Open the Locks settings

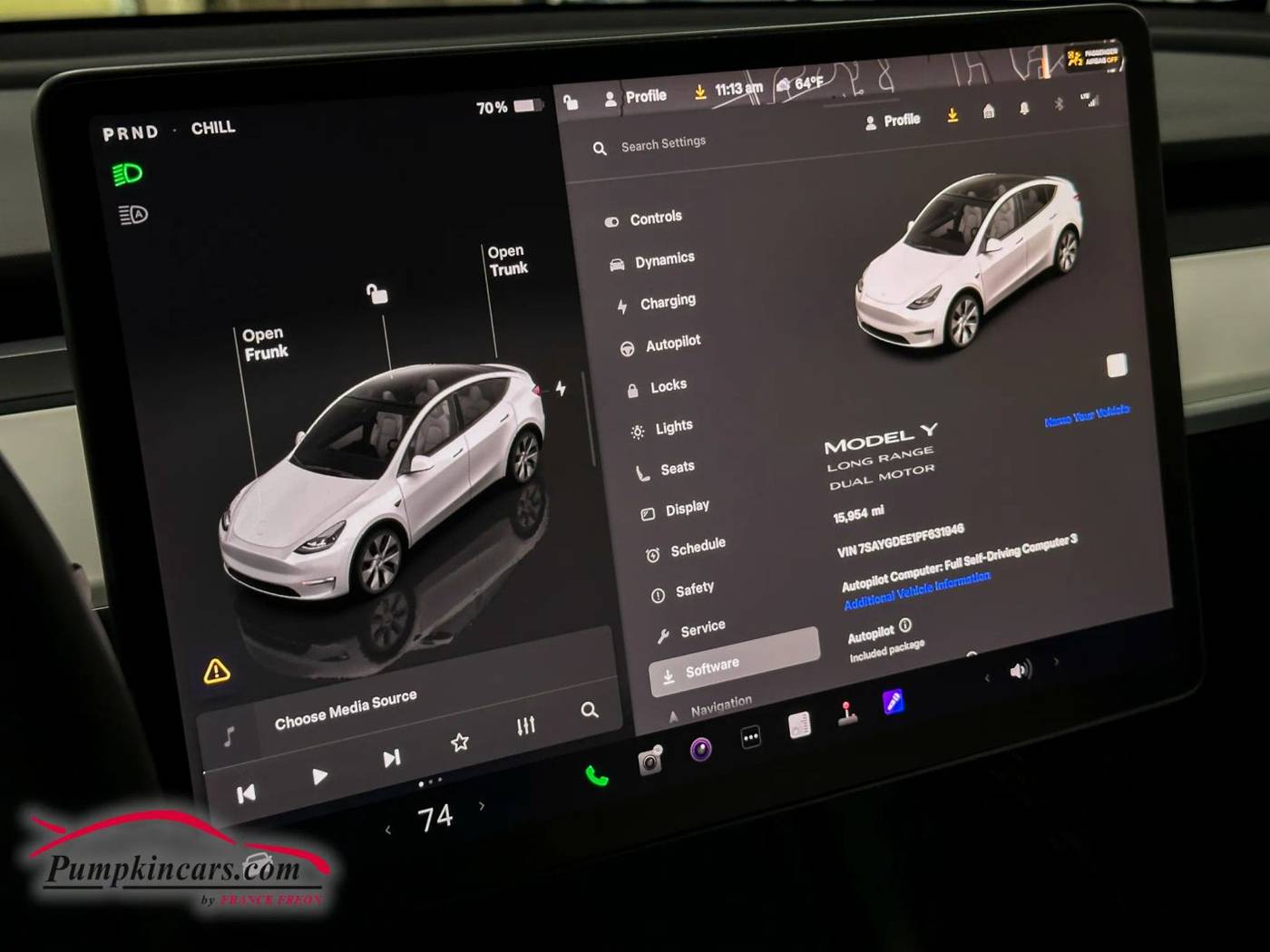[658, 387]
